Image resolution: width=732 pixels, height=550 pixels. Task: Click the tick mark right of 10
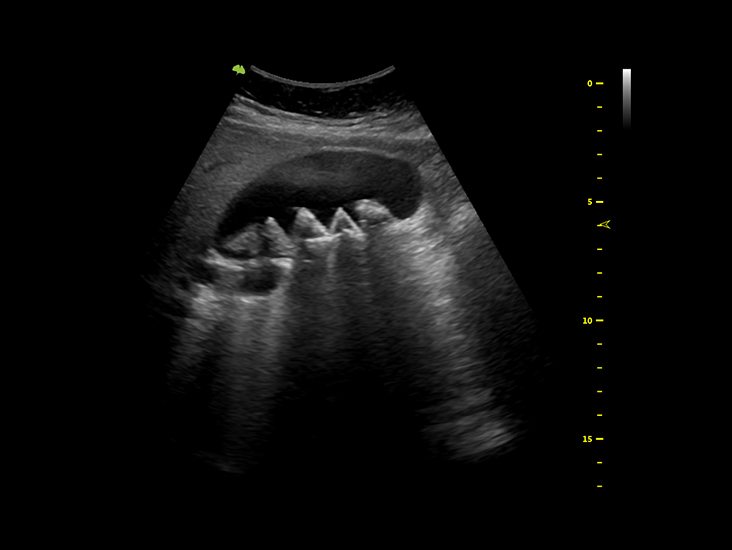tap(600, 321)
